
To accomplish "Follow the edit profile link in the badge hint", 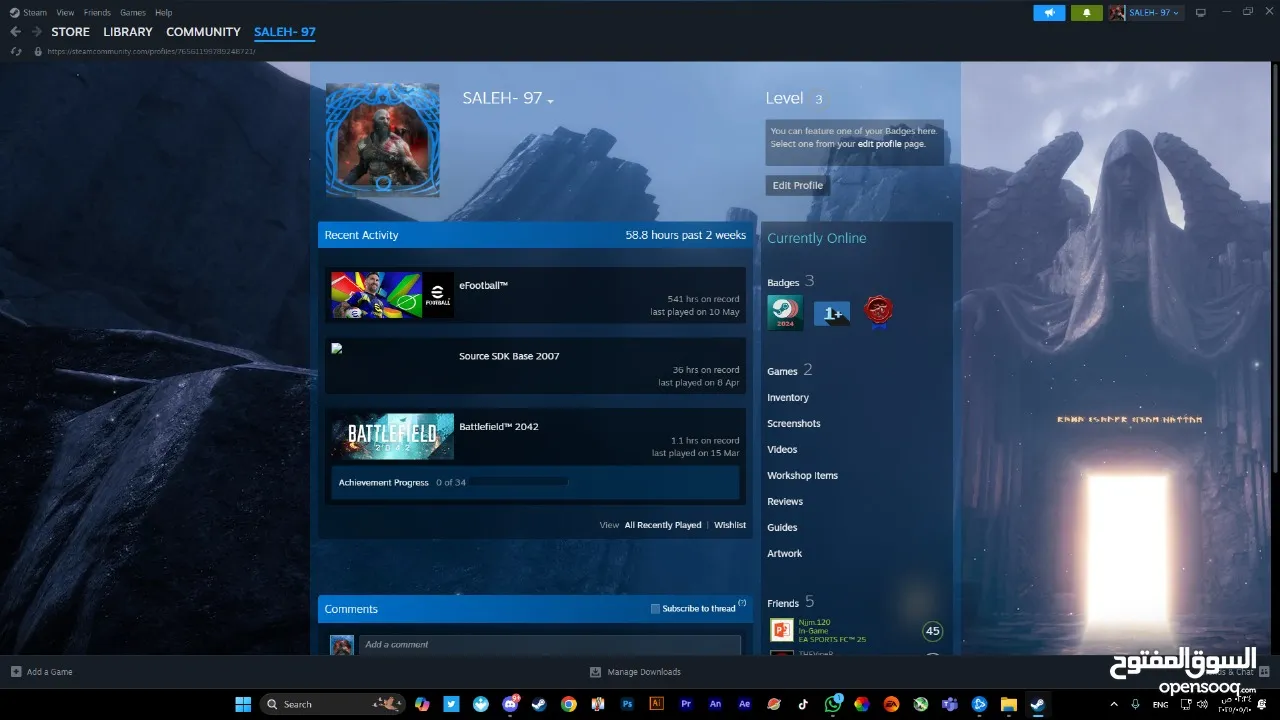I will (x=880, y=144).
